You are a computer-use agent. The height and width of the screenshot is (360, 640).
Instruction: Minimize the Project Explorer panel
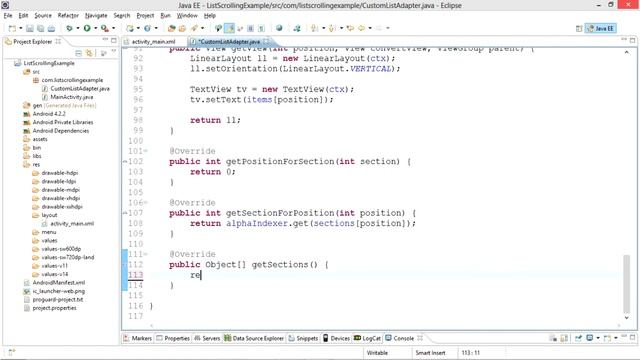(105, 40)
